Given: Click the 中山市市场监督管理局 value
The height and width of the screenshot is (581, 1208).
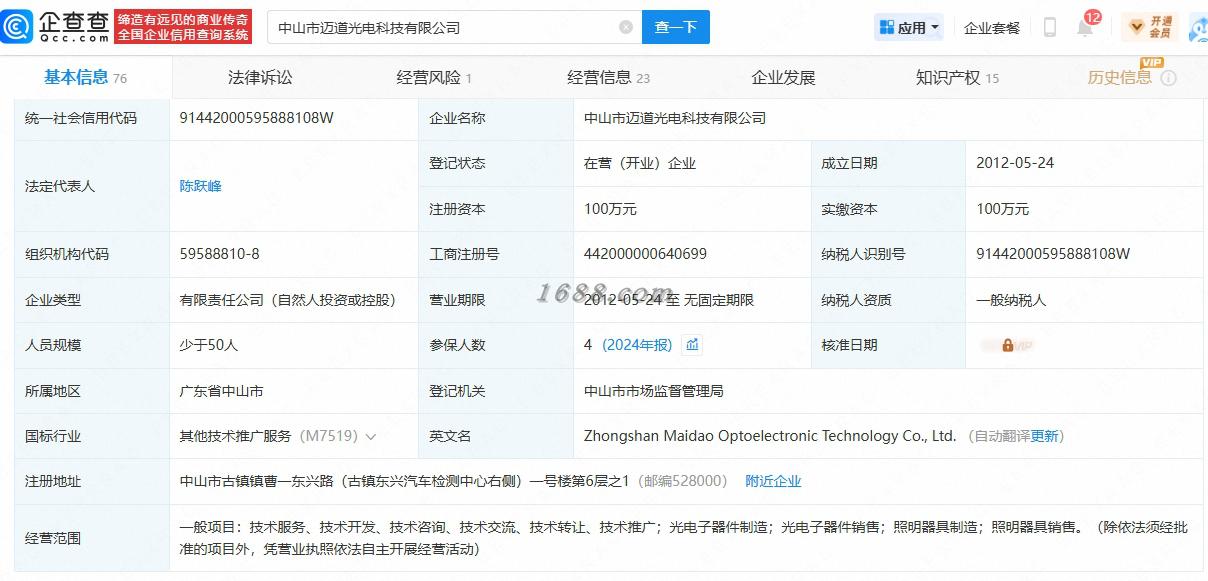Looking at the screenshot, I should pos(653,391).
